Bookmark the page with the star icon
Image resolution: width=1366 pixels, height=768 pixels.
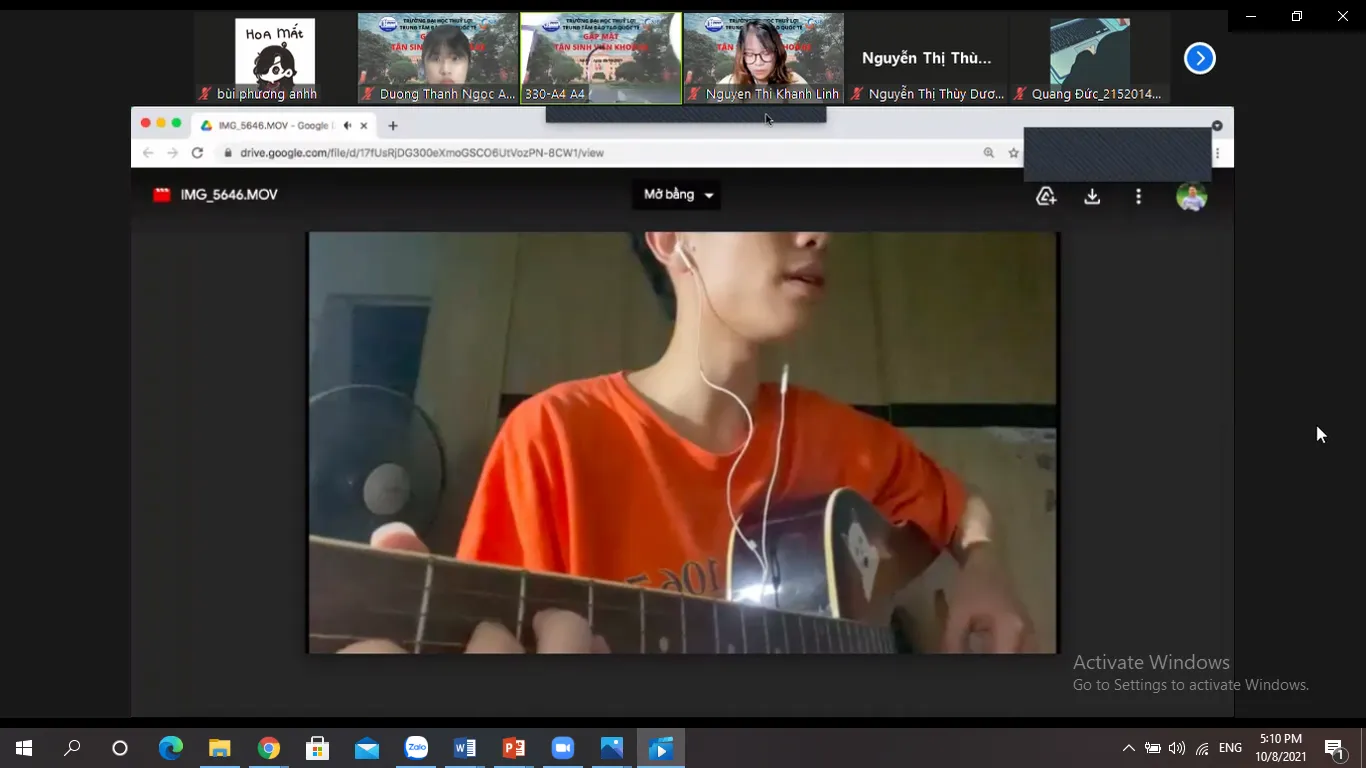(x=1013, y=153)
